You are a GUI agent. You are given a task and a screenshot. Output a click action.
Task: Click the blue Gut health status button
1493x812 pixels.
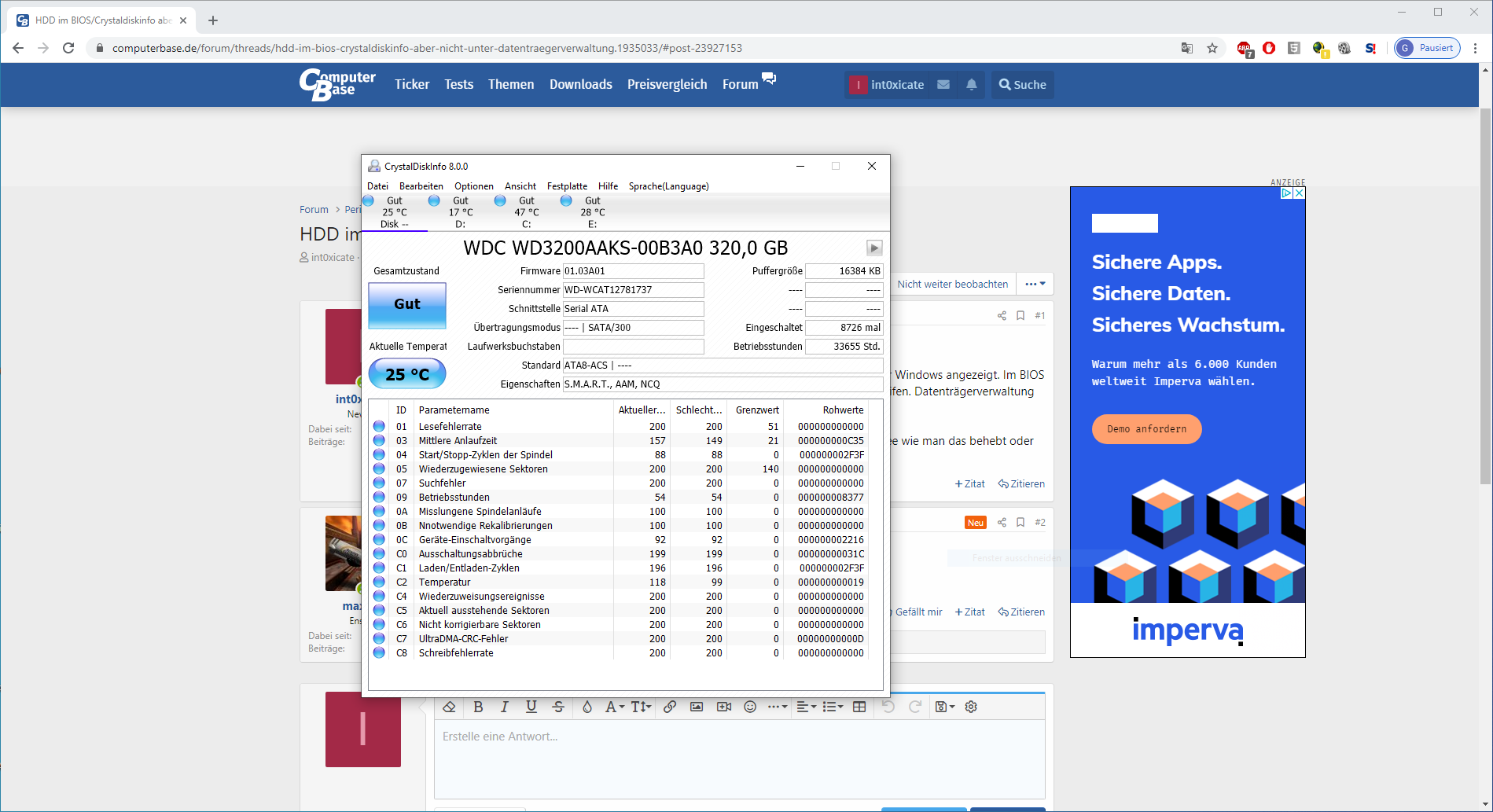tap(407, 304)
